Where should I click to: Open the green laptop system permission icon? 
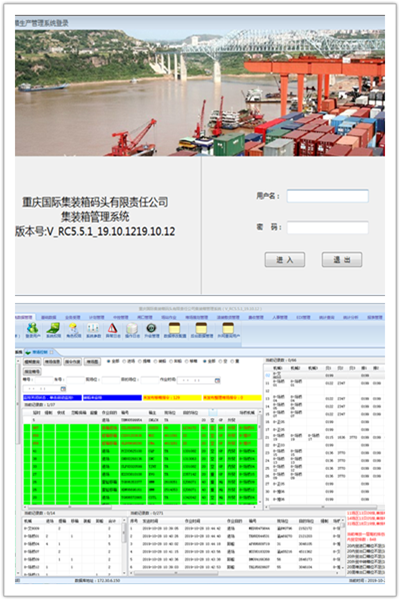tap(53, 328)
